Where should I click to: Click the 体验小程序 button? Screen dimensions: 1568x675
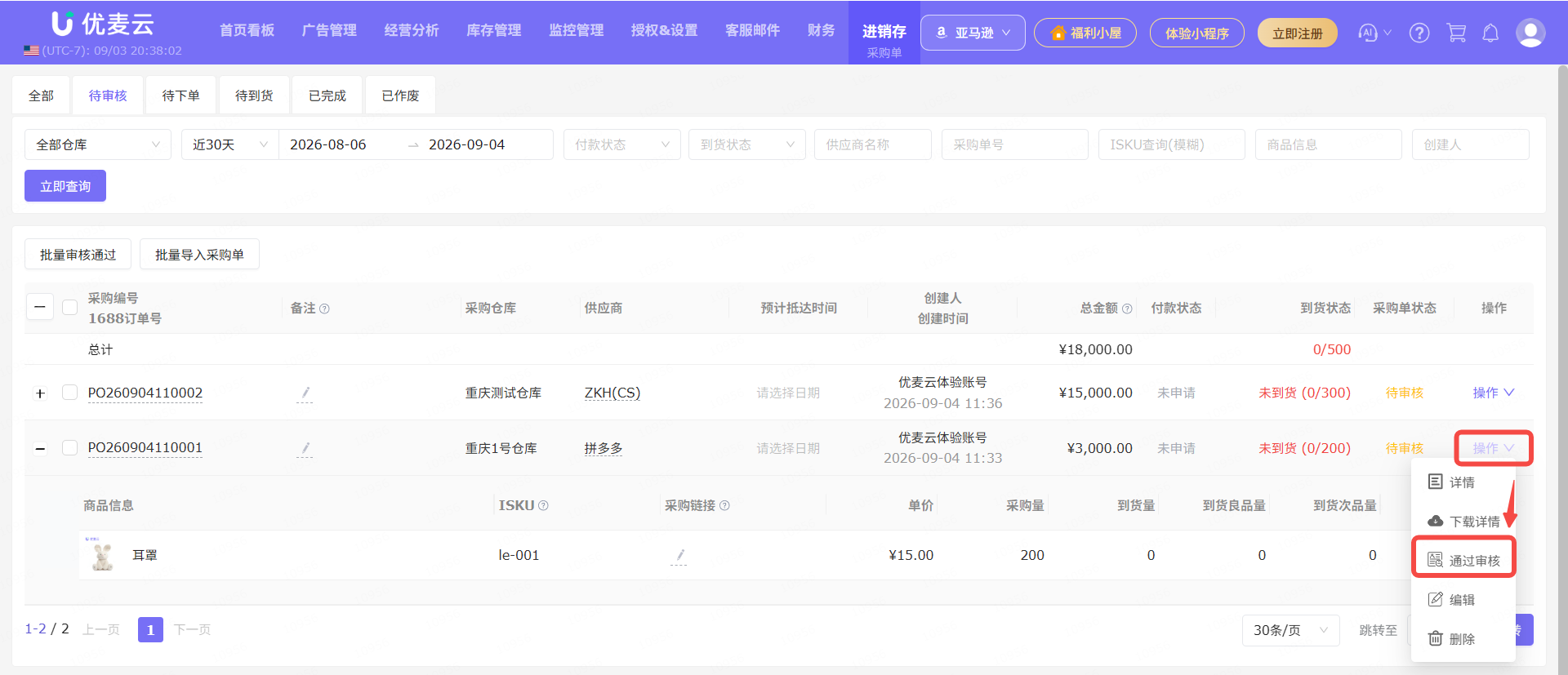(x=1196, y=33)
